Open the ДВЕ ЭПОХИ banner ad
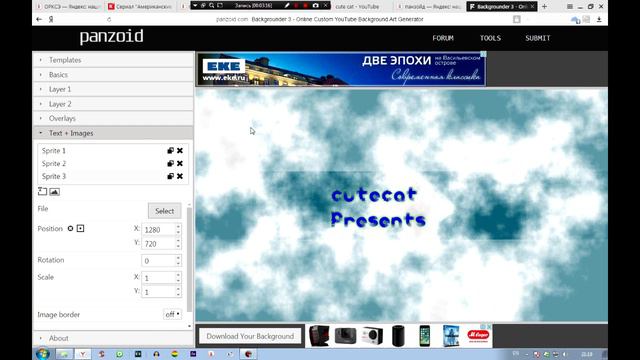 click(x=341, y=69)
